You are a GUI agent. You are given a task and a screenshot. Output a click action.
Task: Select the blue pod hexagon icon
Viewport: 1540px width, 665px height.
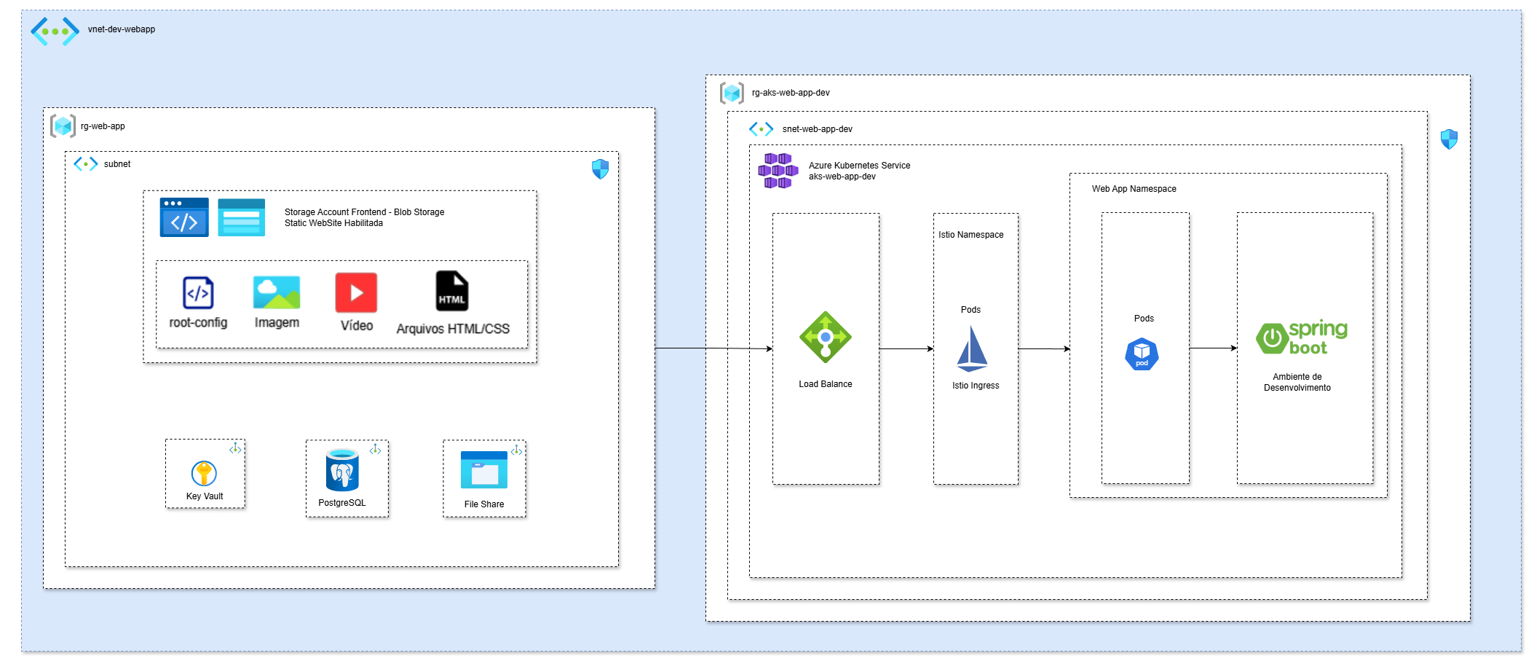point(1142,354)
